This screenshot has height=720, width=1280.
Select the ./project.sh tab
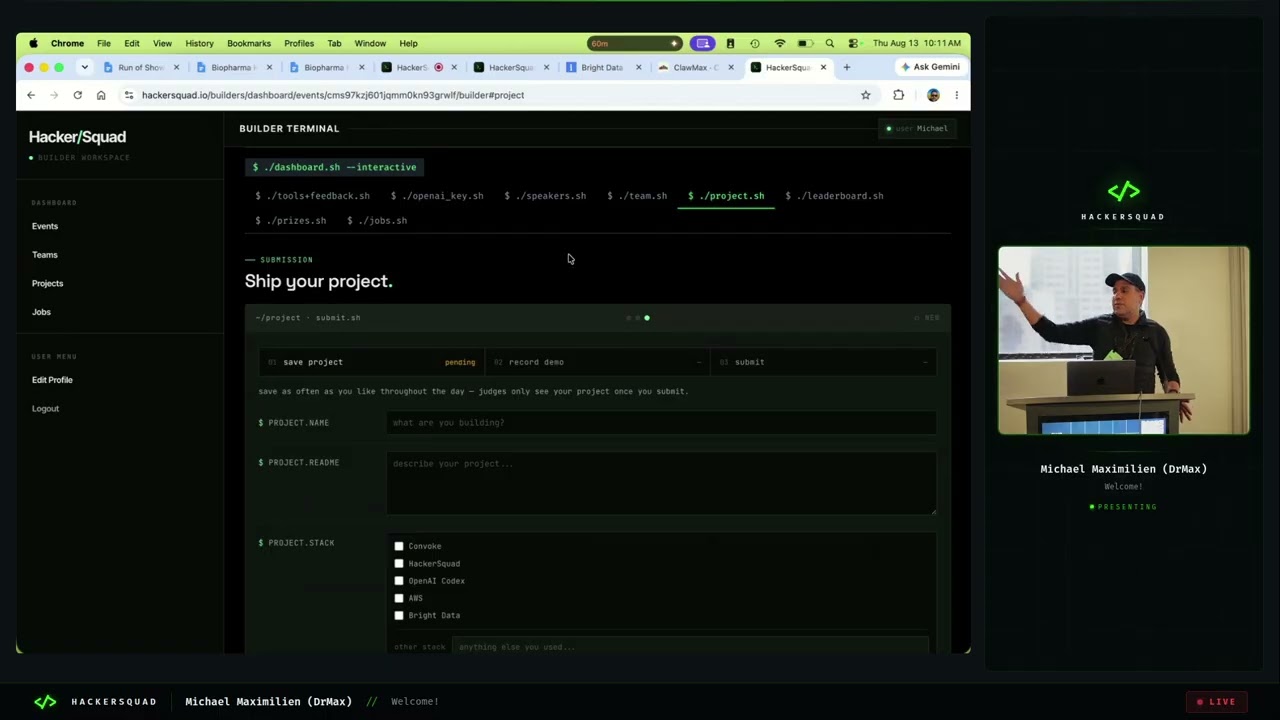(x=726, y=196)
